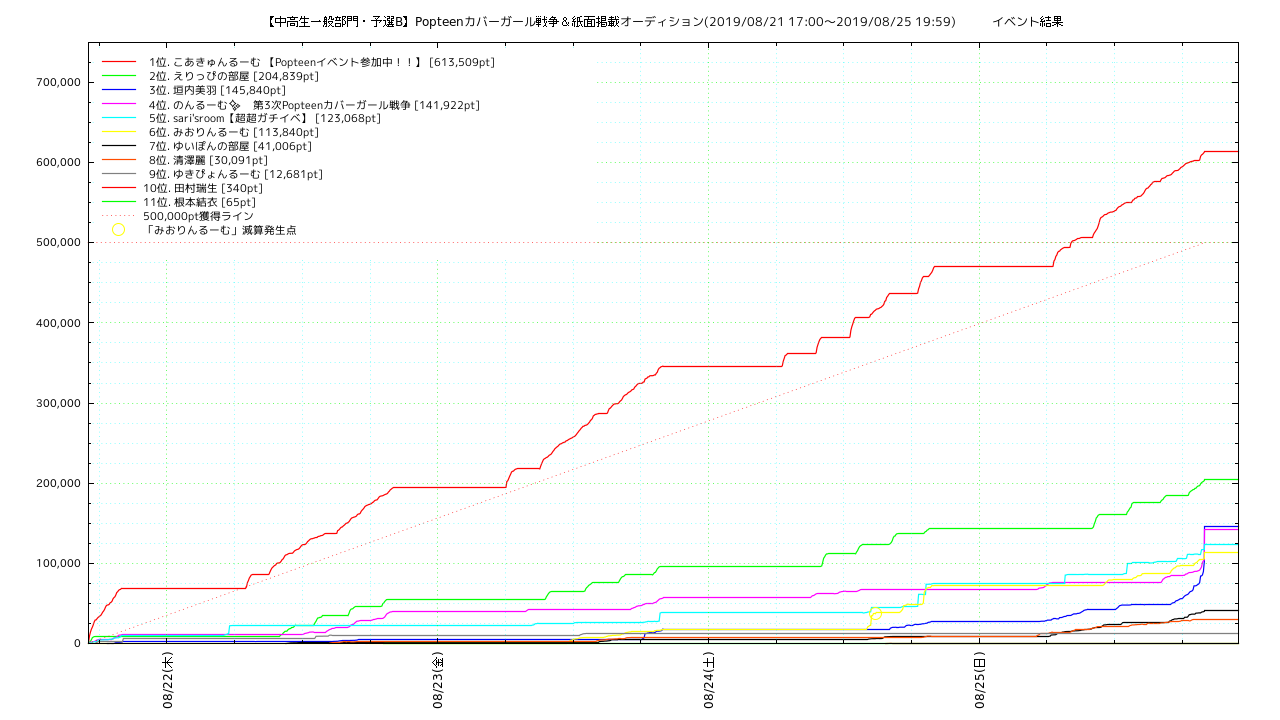
Task: Click the 08/22(木) x-axis date label
Action: [x=170, y=681]
